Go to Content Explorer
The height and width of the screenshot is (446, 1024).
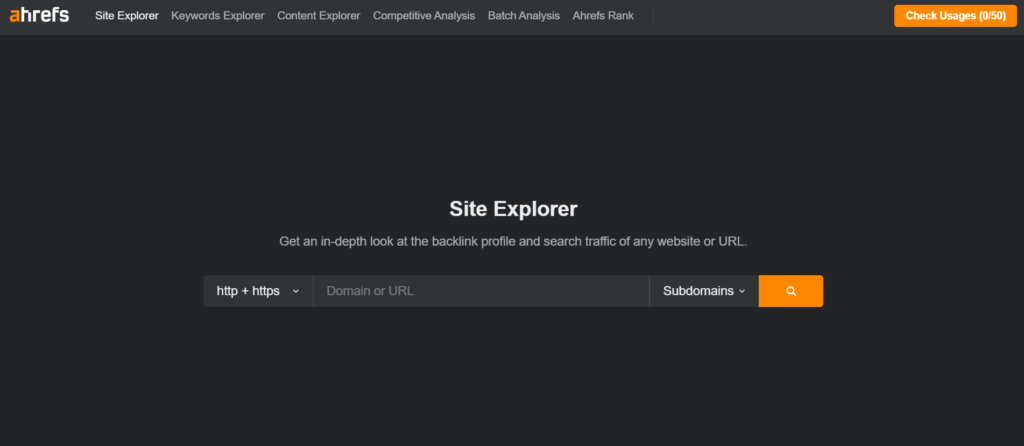pos(319,16)
